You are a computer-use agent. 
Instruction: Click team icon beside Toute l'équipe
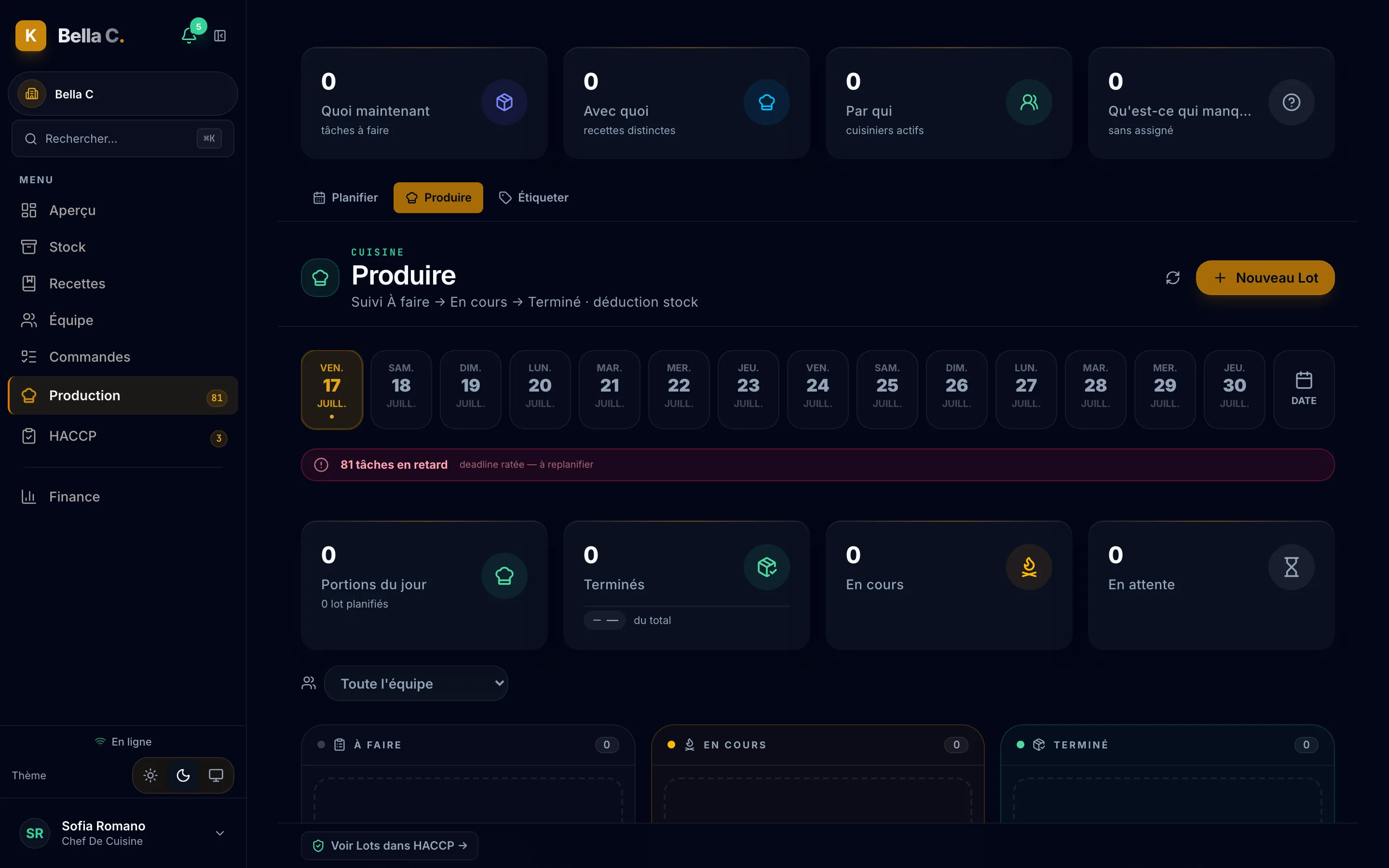[x=309, y=683]
